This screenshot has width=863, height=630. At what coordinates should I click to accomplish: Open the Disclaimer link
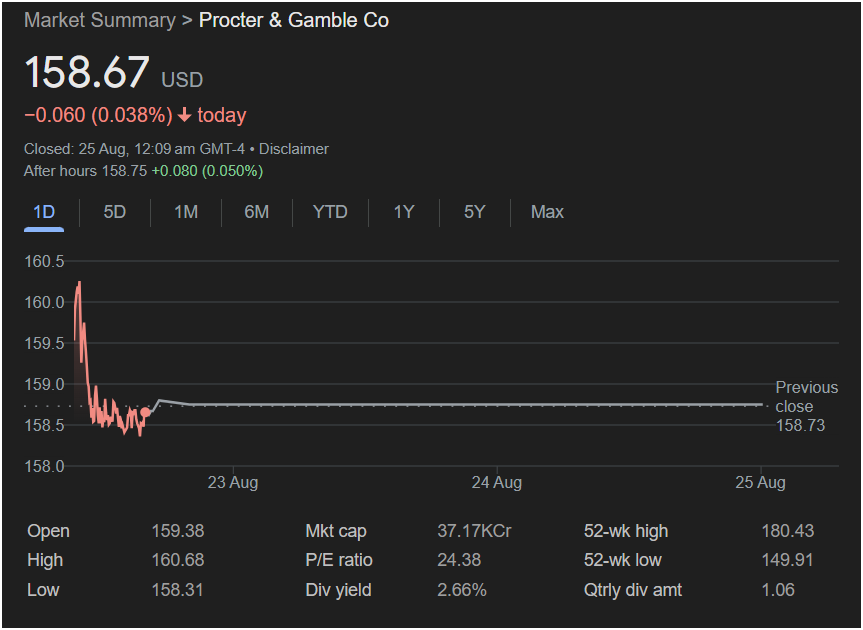294,149
